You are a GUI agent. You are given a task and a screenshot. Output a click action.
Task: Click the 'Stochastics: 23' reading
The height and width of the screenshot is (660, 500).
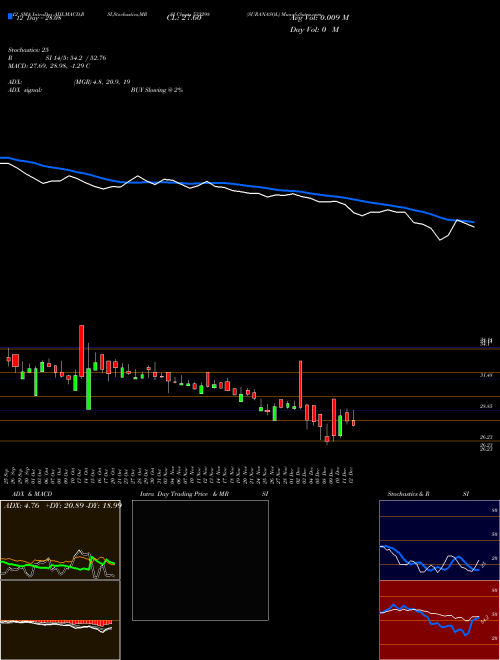(x=29, y=50)
